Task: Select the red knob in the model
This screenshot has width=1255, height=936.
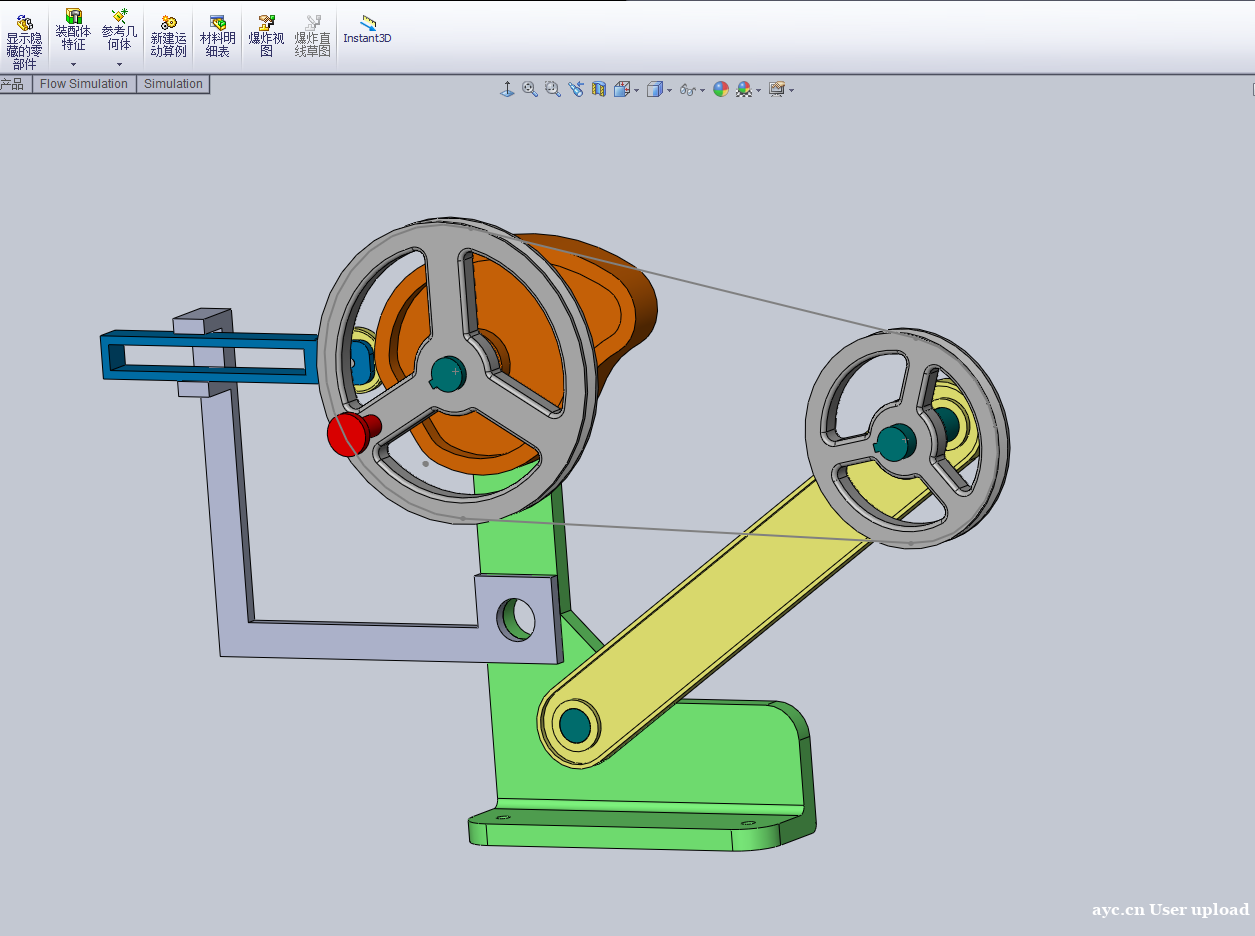Action: pyautogui.click(x=347, y=435)
